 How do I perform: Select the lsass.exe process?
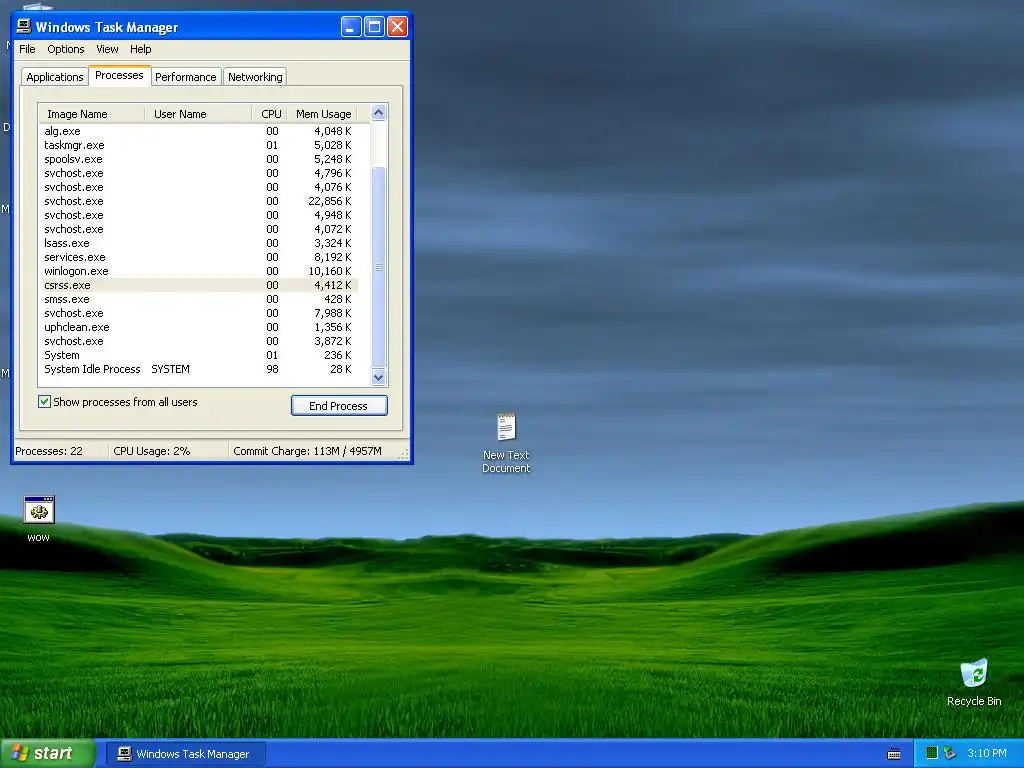[199, 243]
